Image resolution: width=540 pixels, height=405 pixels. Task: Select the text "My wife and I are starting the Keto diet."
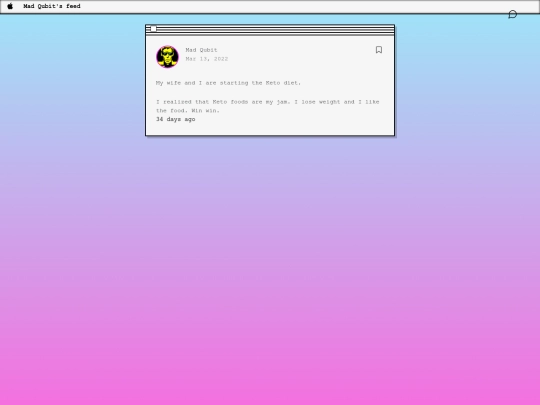[x=228, y=83]
